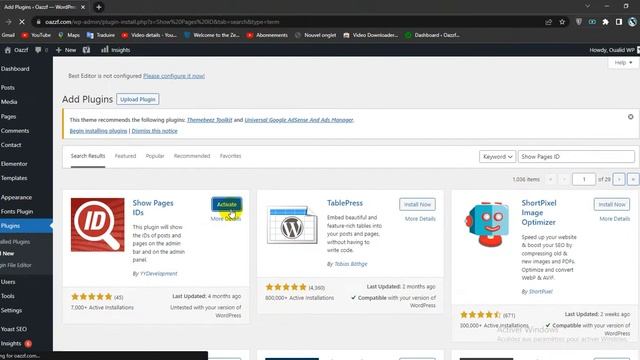The width and height of the screenshot is (640, 360).
Task: Stop page loading button in browser
Action: (x=22, y=22)
